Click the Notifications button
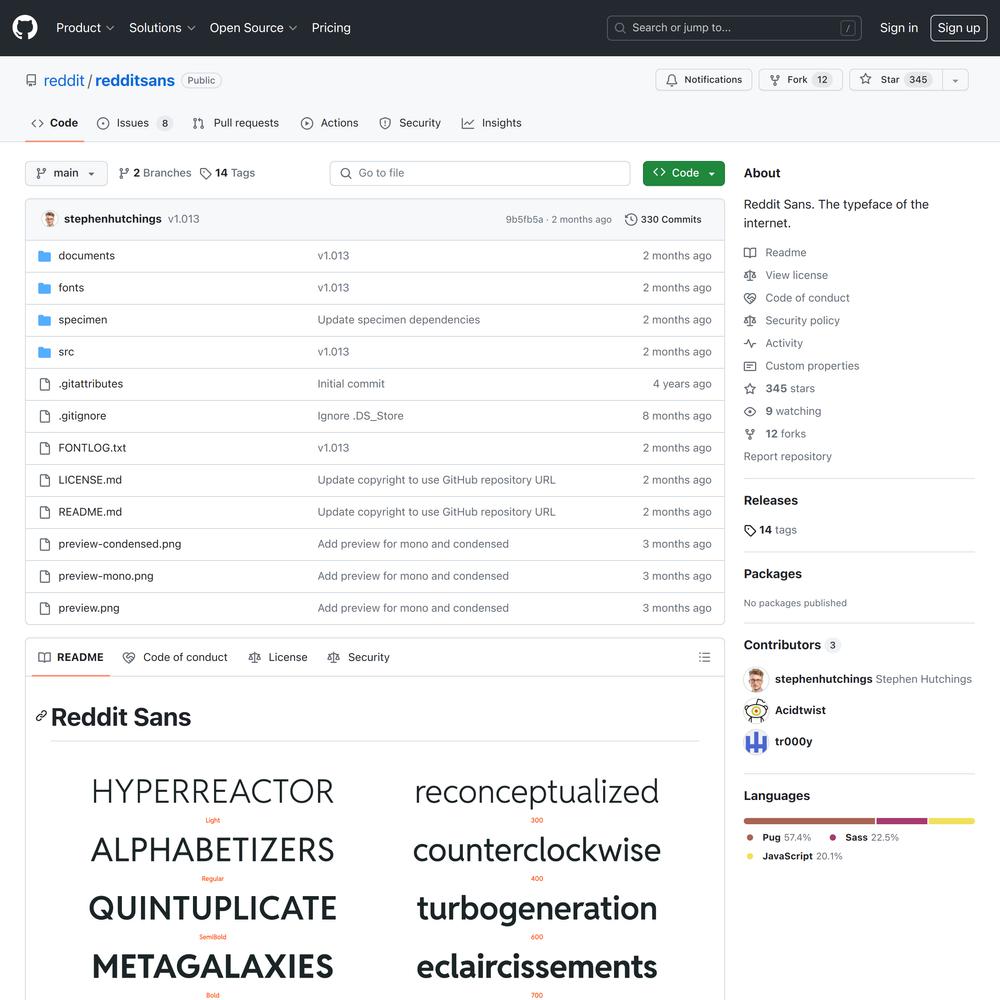Viewport: 1000px width, 1000px height. 703,80
